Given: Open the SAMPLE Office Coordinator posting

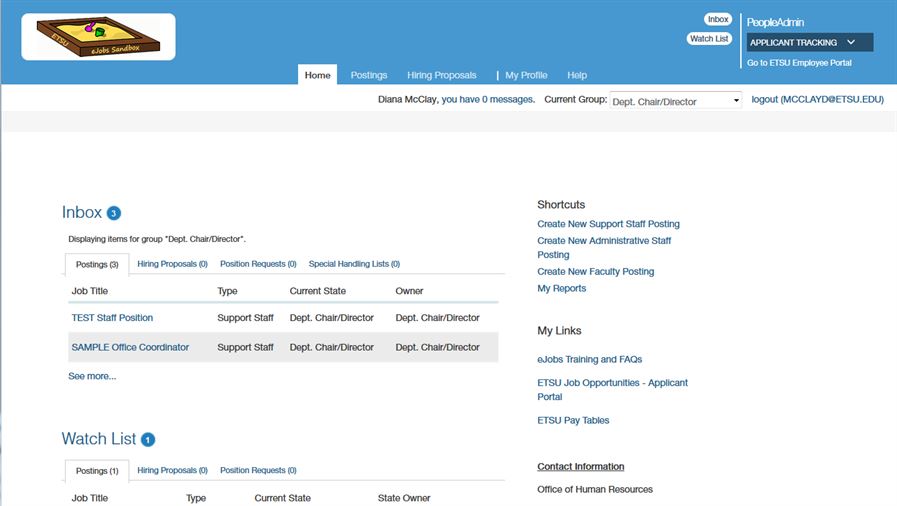Looking at the screenshot, I should click(x=130, y=348).
